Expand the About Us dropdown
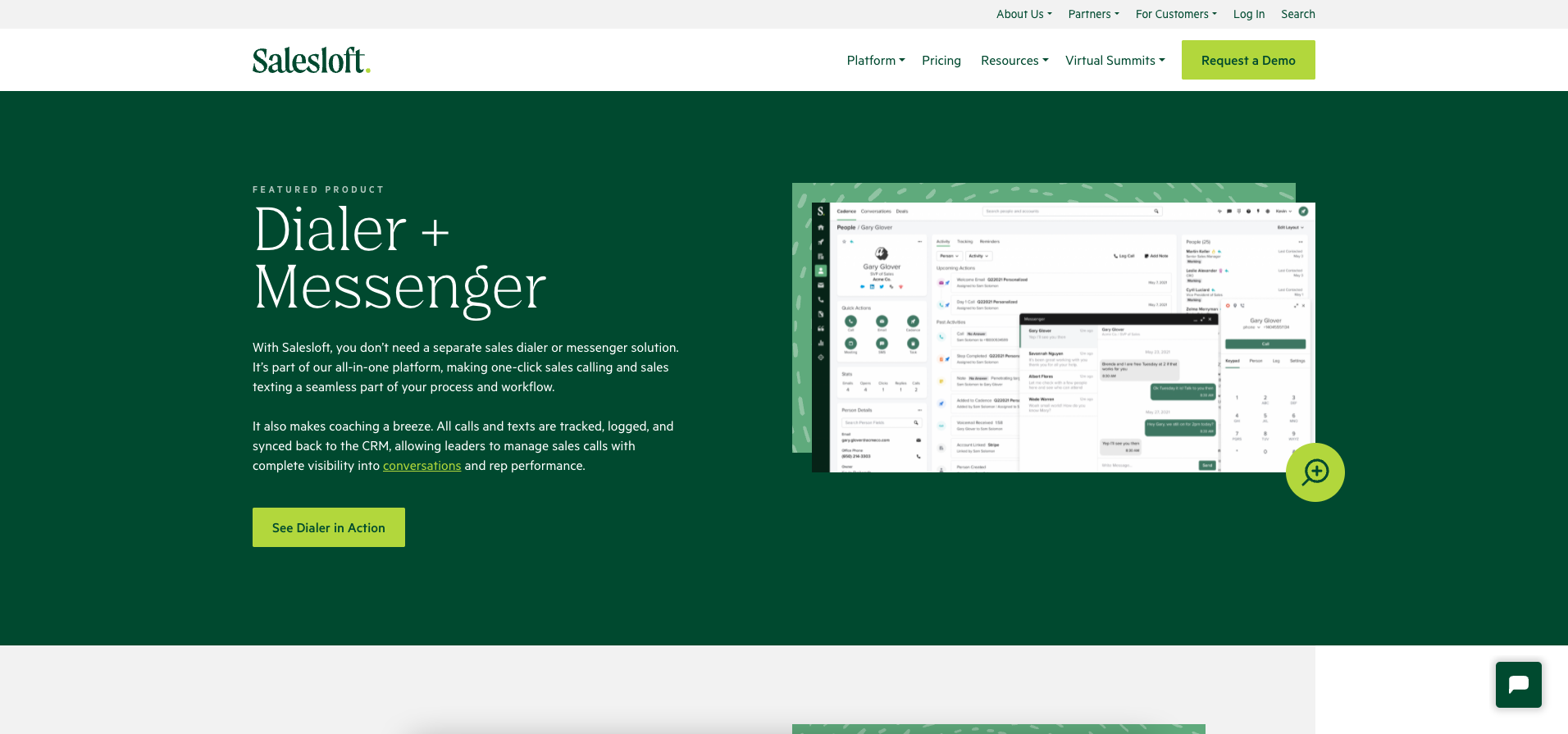Image resolution: width=1568 pixels, height=734 pixels. 1023,14
